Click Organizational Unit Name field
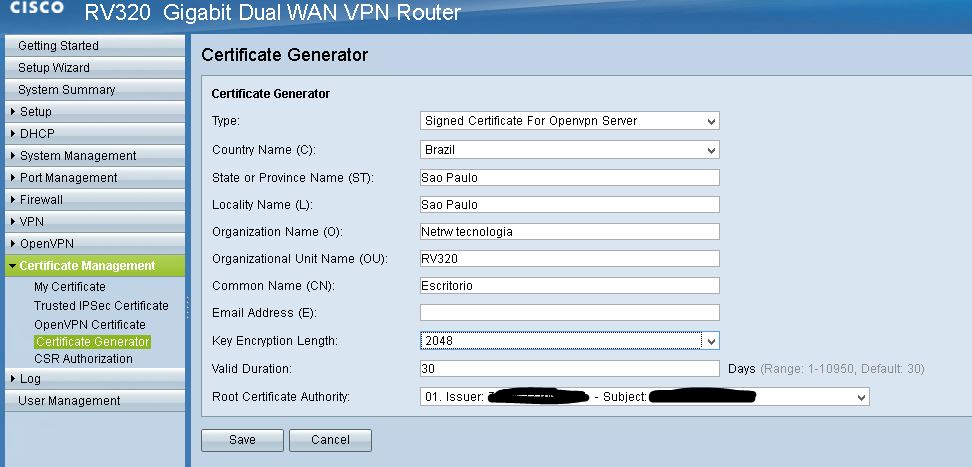Viewport: 972px width, 467px height. (x=569, y=259)
